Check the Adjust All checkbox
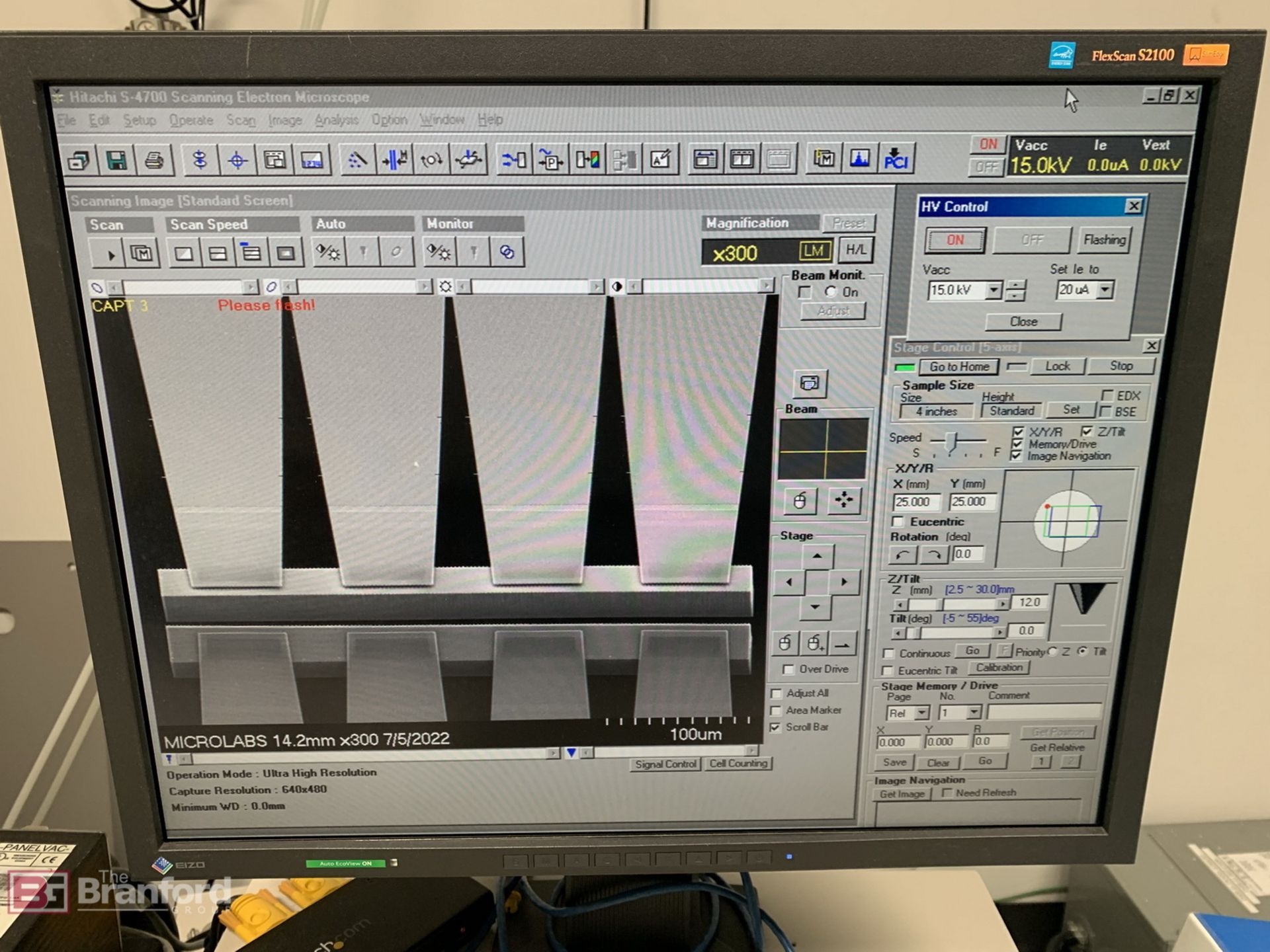This screenshot has width=1270, height=952. [776, 694]
